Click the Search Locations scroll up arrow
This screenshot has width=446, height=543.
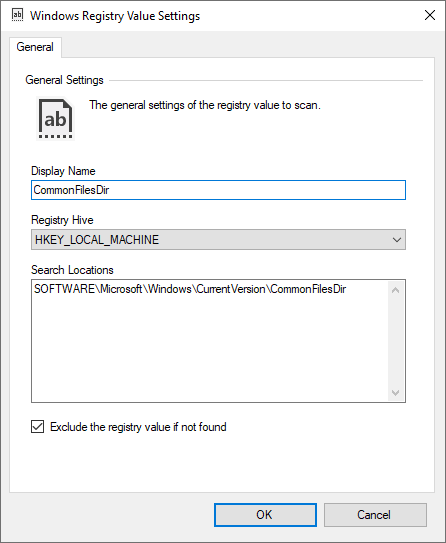click(x=395, y=290)
